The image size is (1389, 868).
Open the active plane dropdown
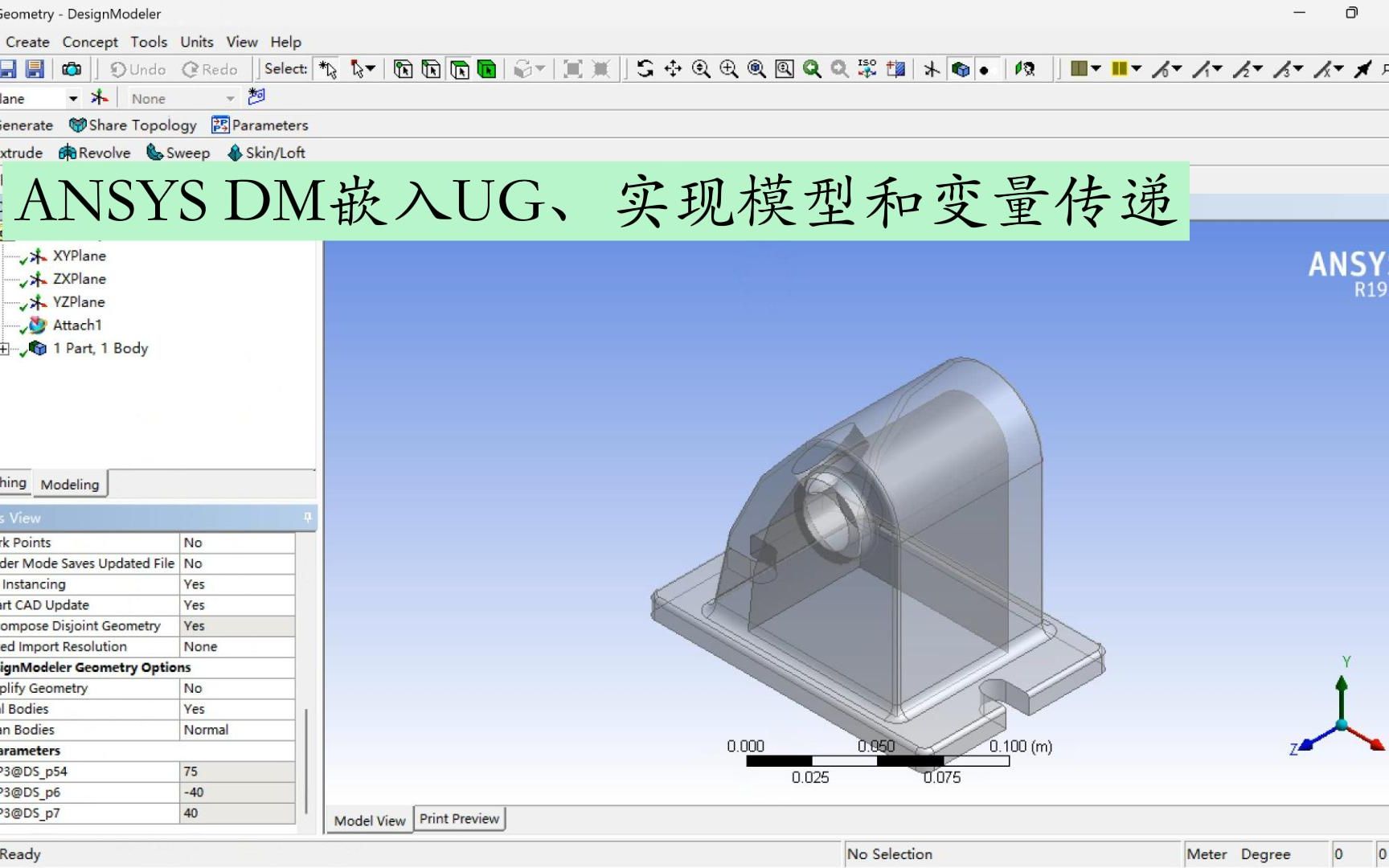click(x=72, y=97)
